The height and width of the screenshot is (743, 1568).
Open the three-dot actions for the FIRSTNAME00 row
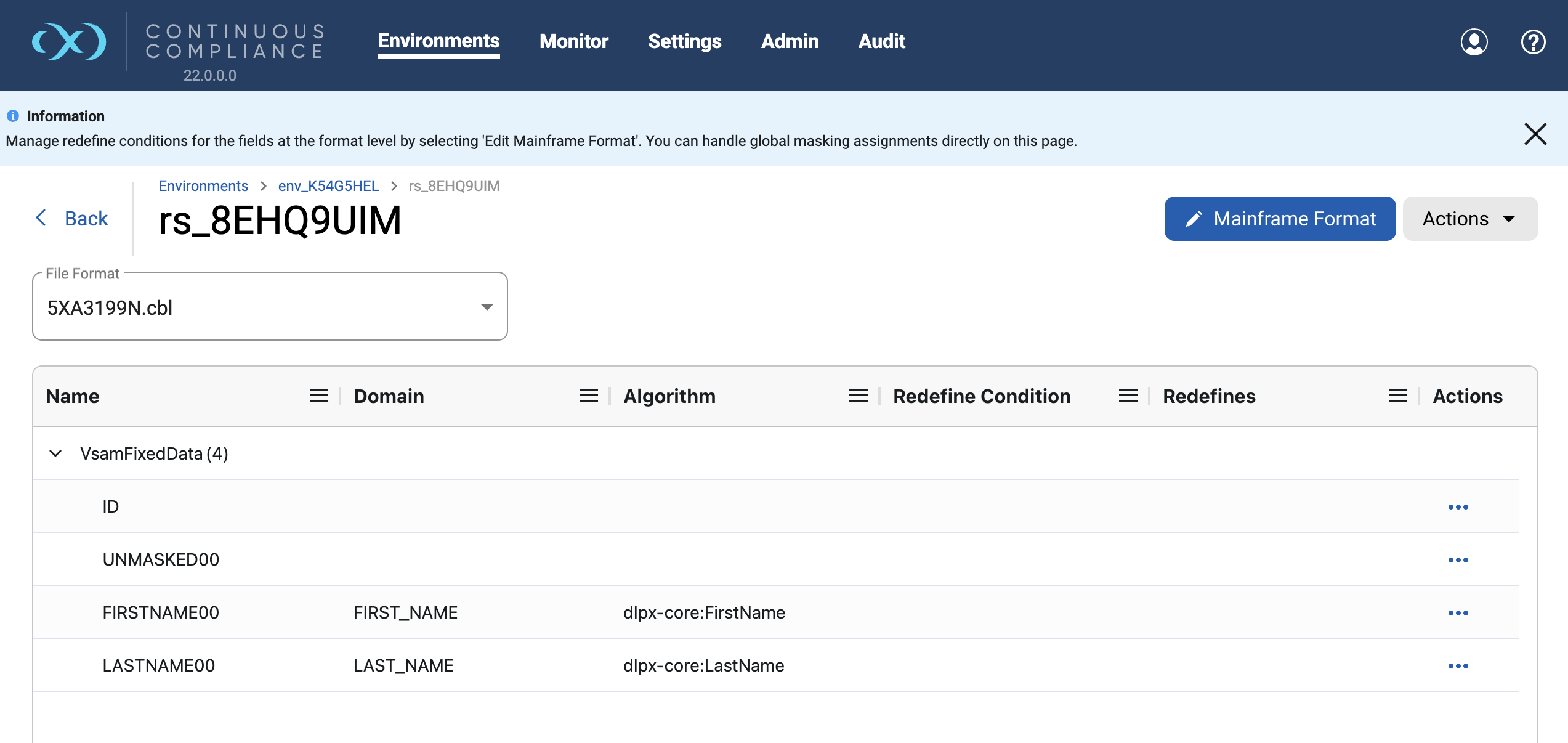[1458, 612]
